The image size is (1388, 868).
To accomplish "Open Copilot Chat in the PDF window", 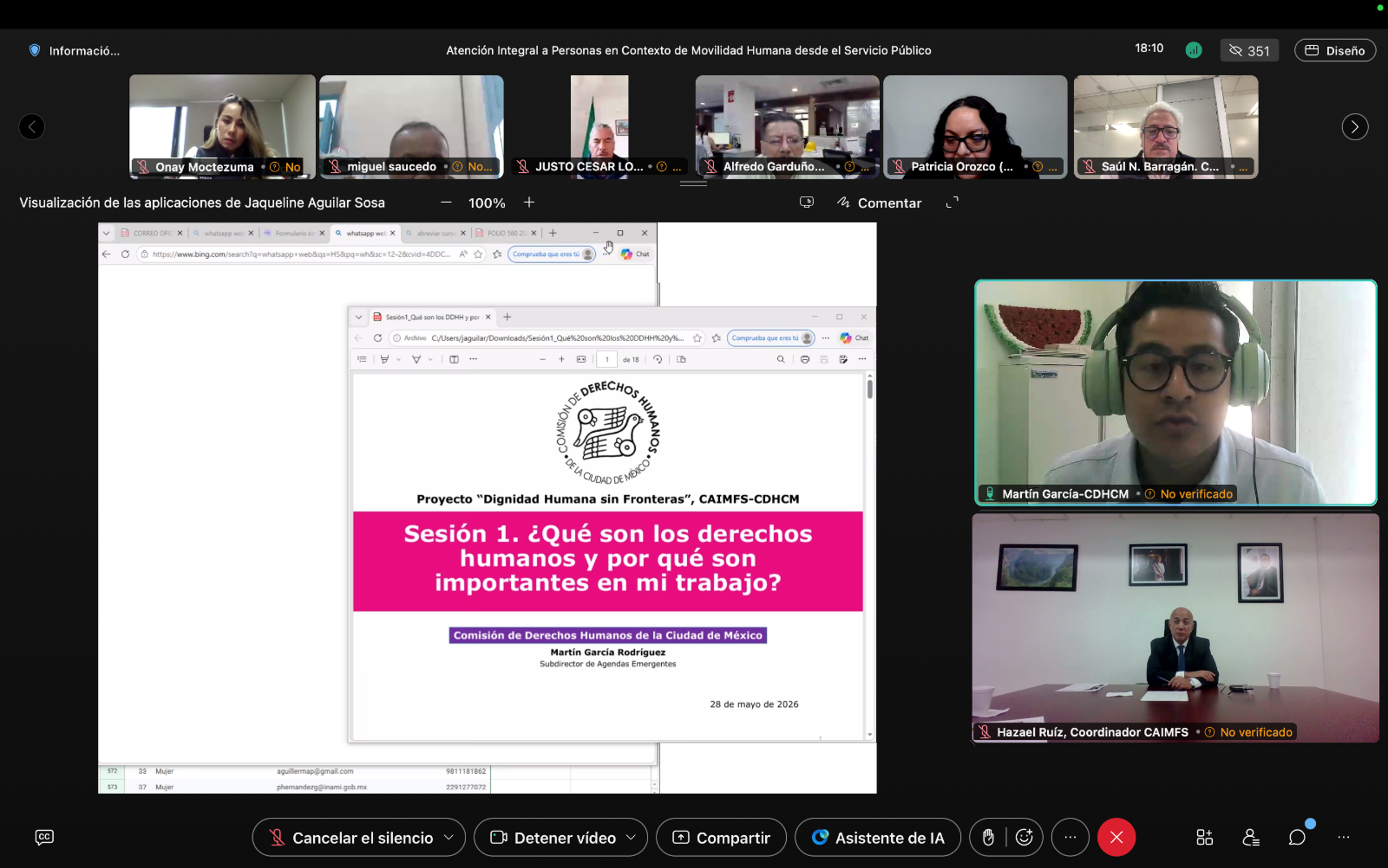I will click(x=854, y=338).
